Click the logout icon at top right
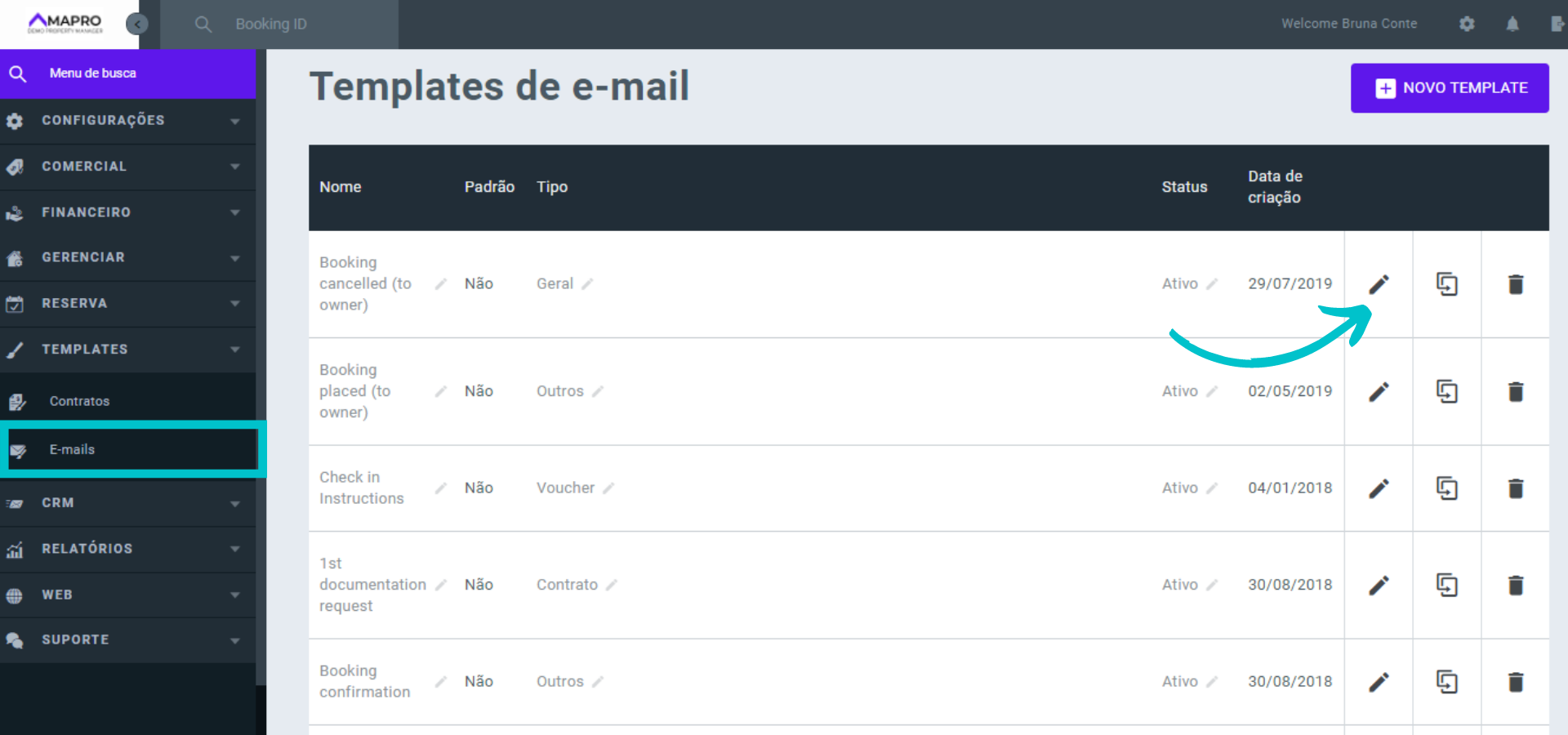1568x735 pixels. point(1558,24)
